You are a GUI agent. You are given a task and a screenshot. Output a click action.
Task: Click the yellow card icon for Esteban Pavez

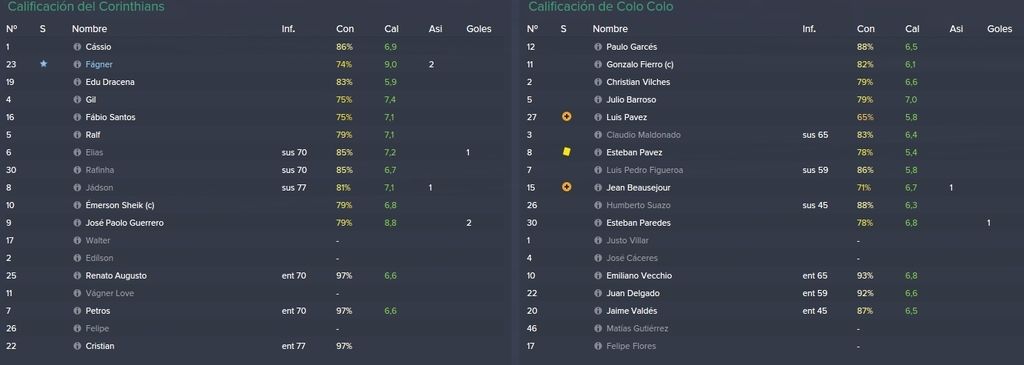point(566,152)
